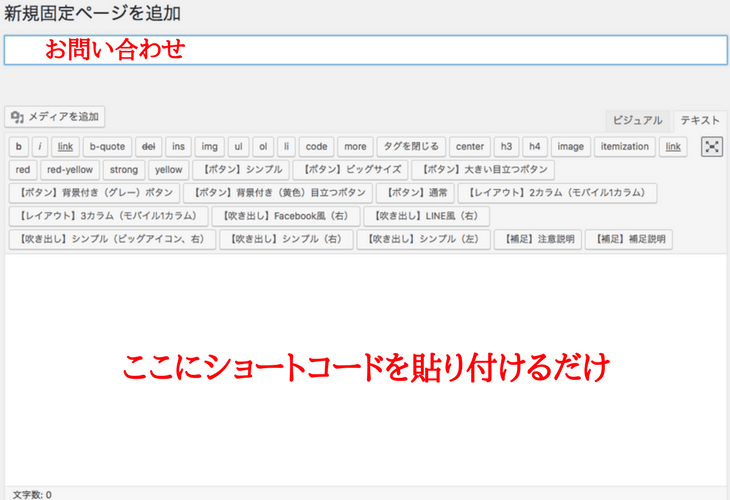This screenshot has width=730, height=500.
Task: Insert 【吹き出し】LINE風（右） balloon
Action: (x=426, y=216)
